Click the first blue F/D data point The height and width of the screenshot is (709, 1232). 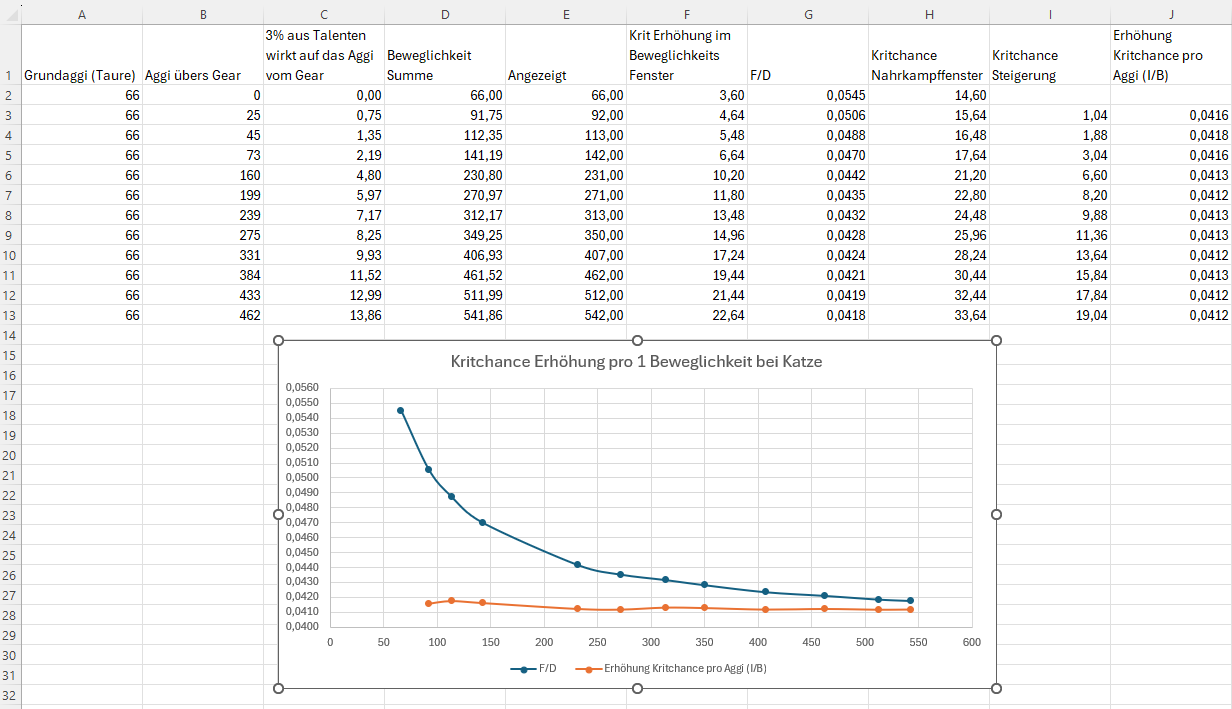pyautogui.click(x=401, y=410)
